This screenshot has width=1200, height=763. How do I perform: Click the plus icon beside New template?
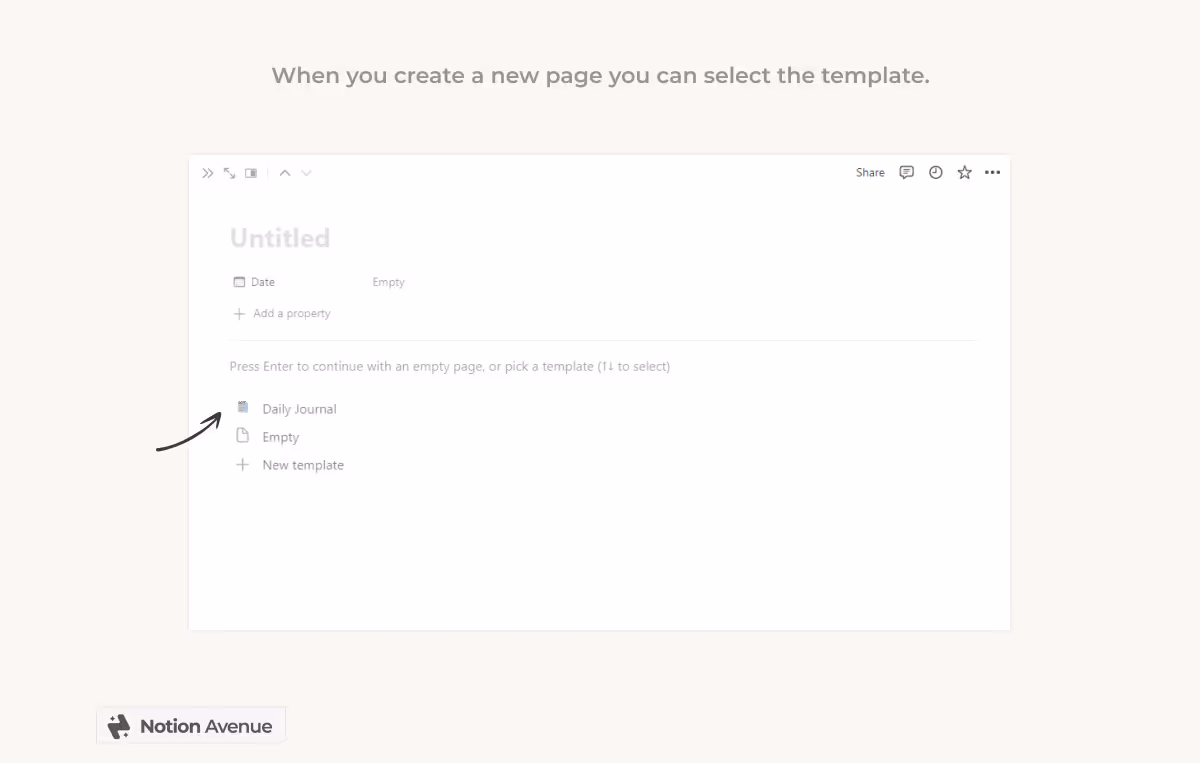[242, 465]
